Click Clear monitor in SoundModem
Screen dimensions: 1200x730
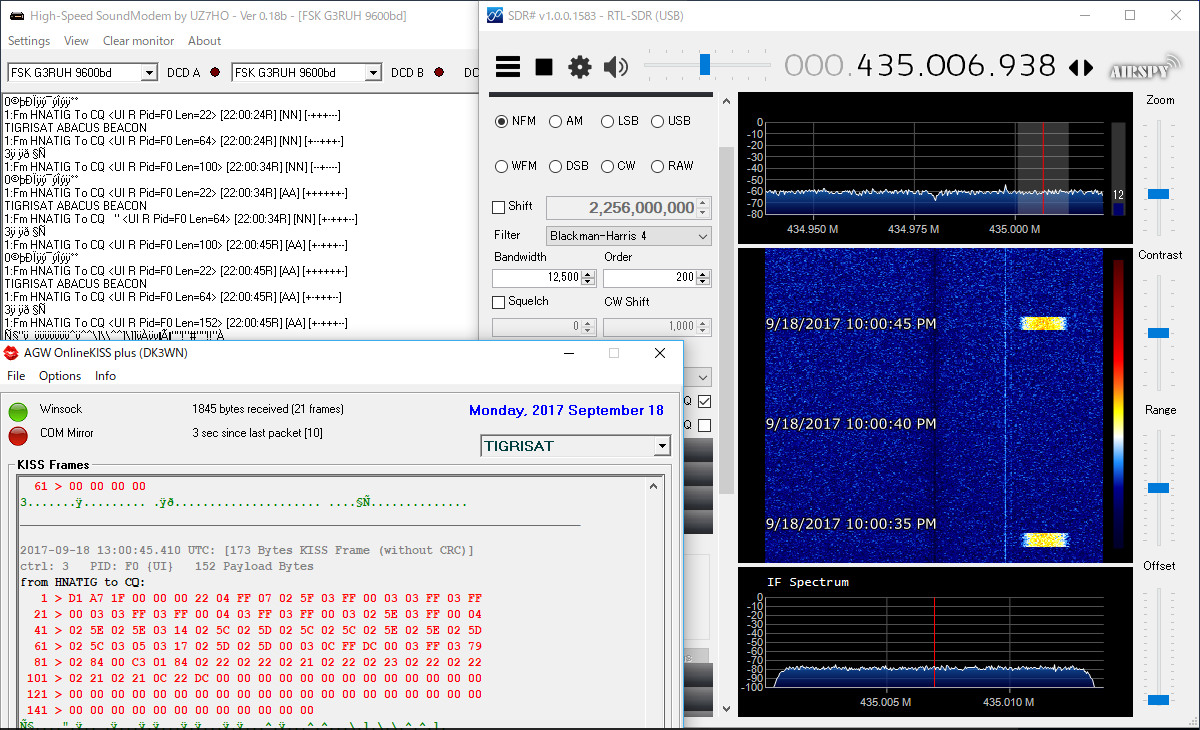138,41
